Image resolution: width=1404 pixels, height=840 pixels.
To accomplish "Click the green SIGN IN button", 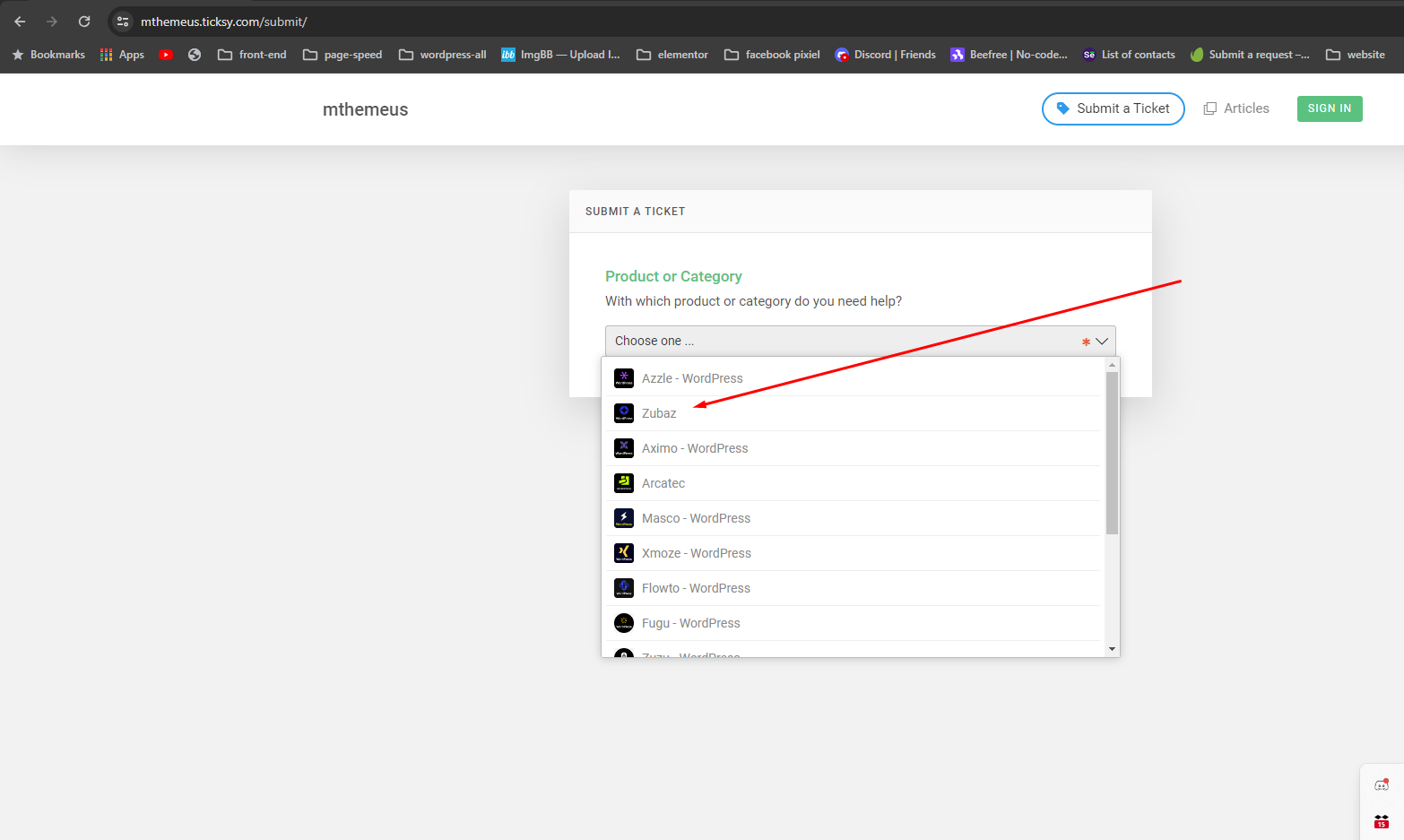I will [x=1330, y=108].
